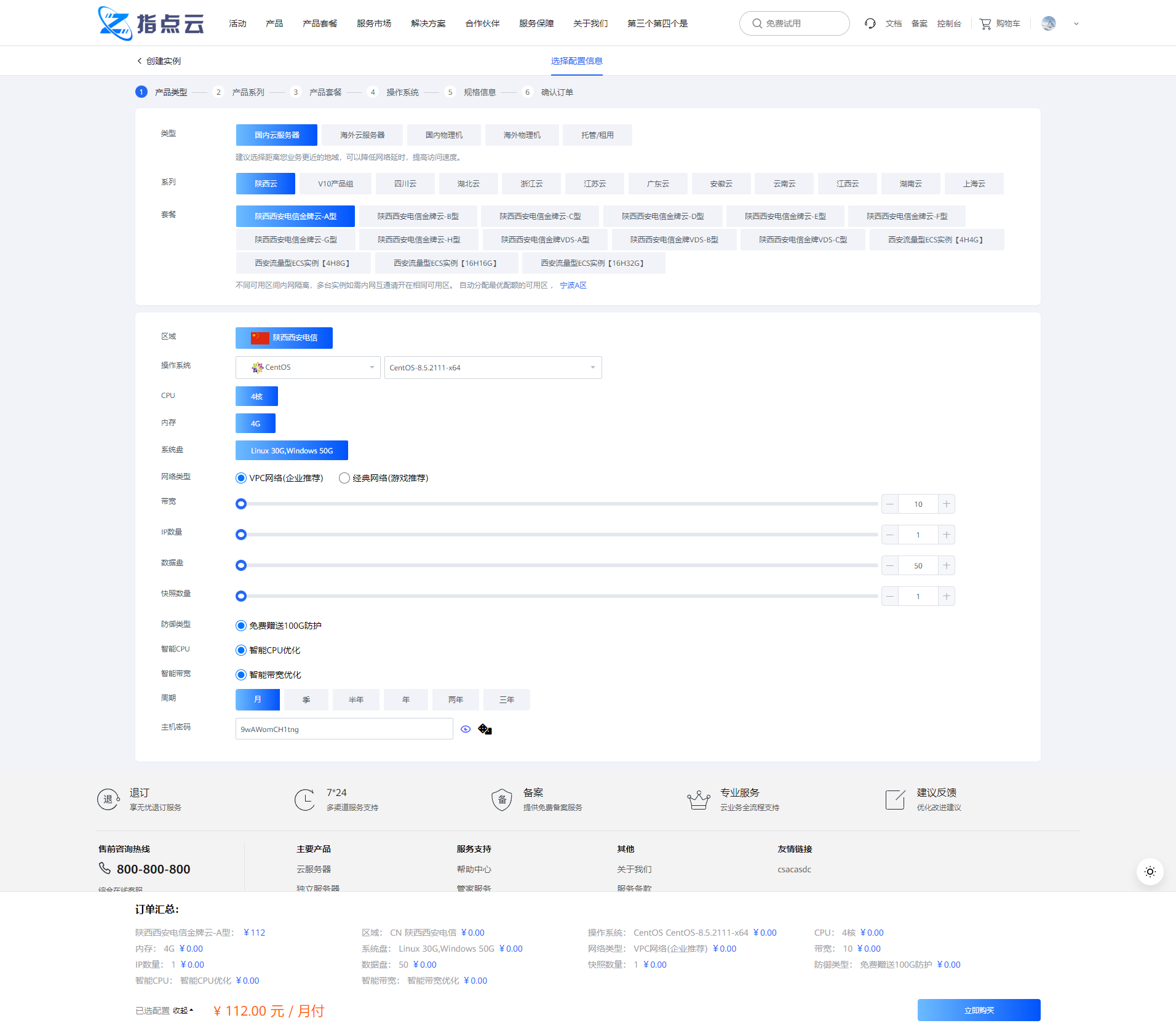The width and height of the screenshot is (1176, 1031).
Task: Click the search magnifier icon
Action: (757, 23)
